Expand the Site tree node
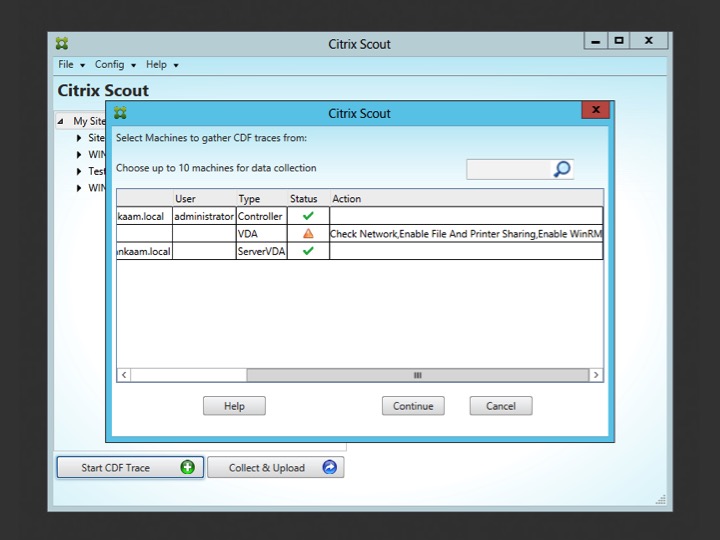The width and height of the screenshot is (720, 540). (x=79, y=138)
